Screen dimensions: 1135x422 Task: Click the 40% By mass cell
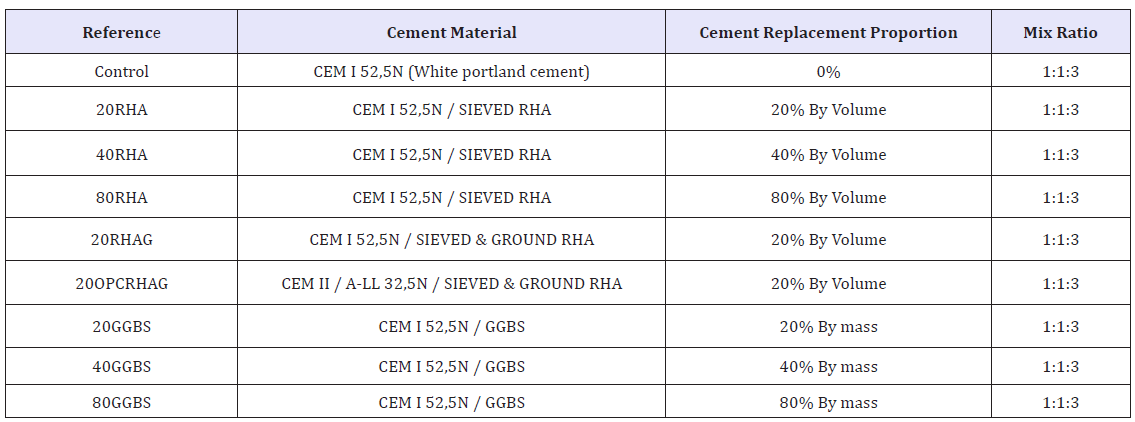pos(828,367)
